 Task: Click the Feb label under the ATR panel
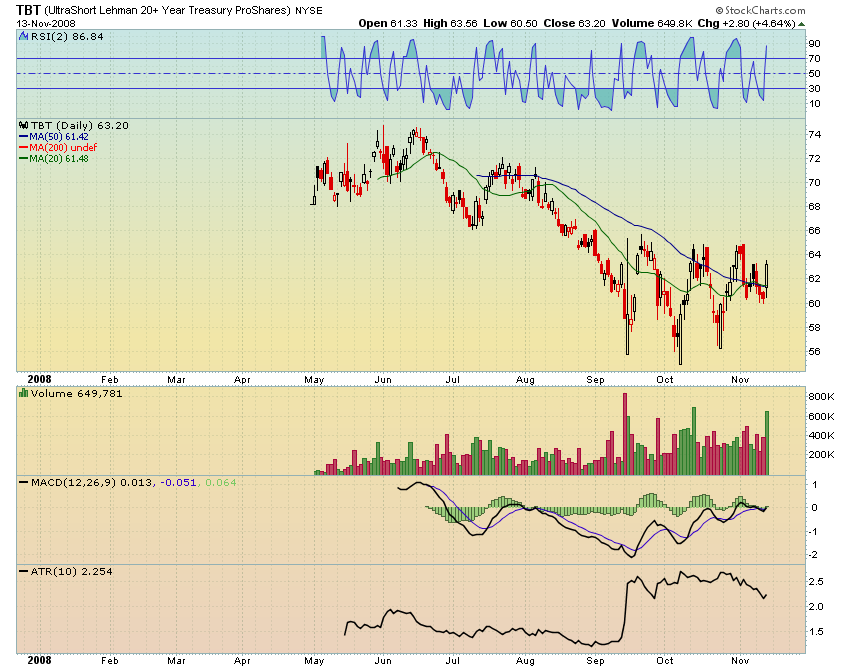(x=110, y=660)
